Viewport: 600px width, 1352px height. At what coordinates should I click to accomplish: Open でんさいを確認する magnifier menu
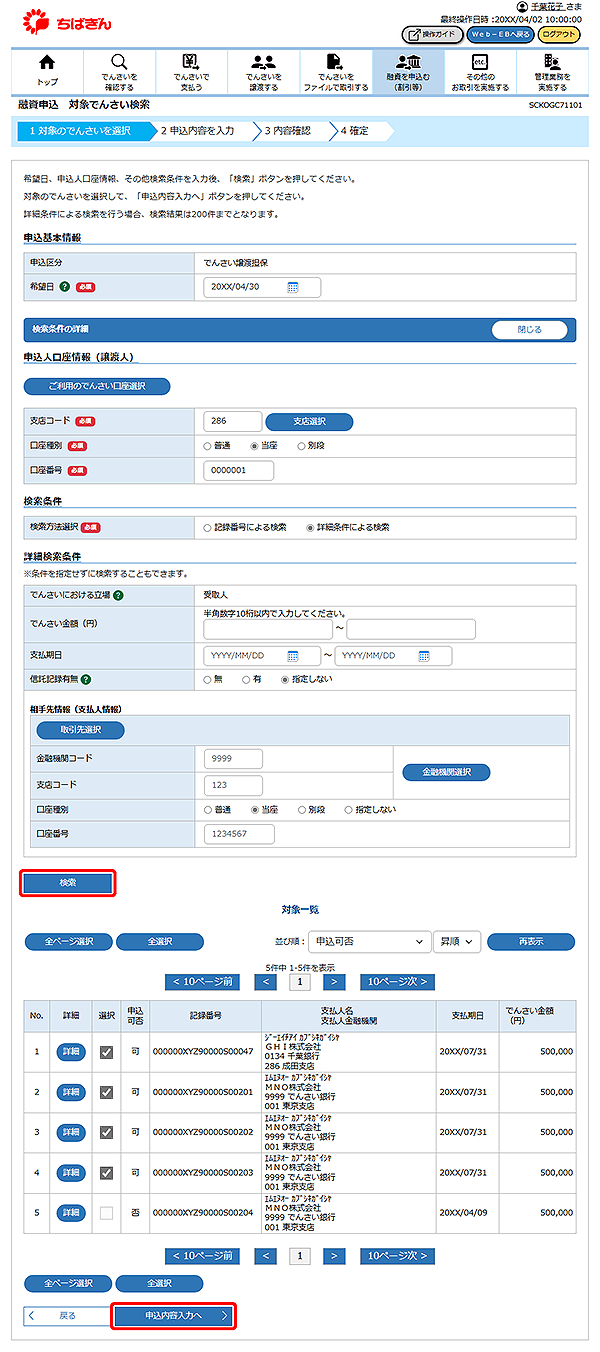(x=119, y=72)
